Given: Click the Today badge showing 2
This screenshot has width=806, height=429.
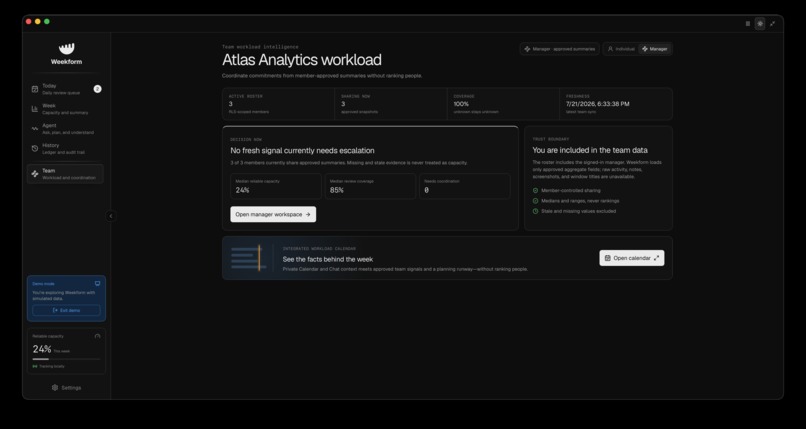Looking at the screenshot, I should point(97,89).
